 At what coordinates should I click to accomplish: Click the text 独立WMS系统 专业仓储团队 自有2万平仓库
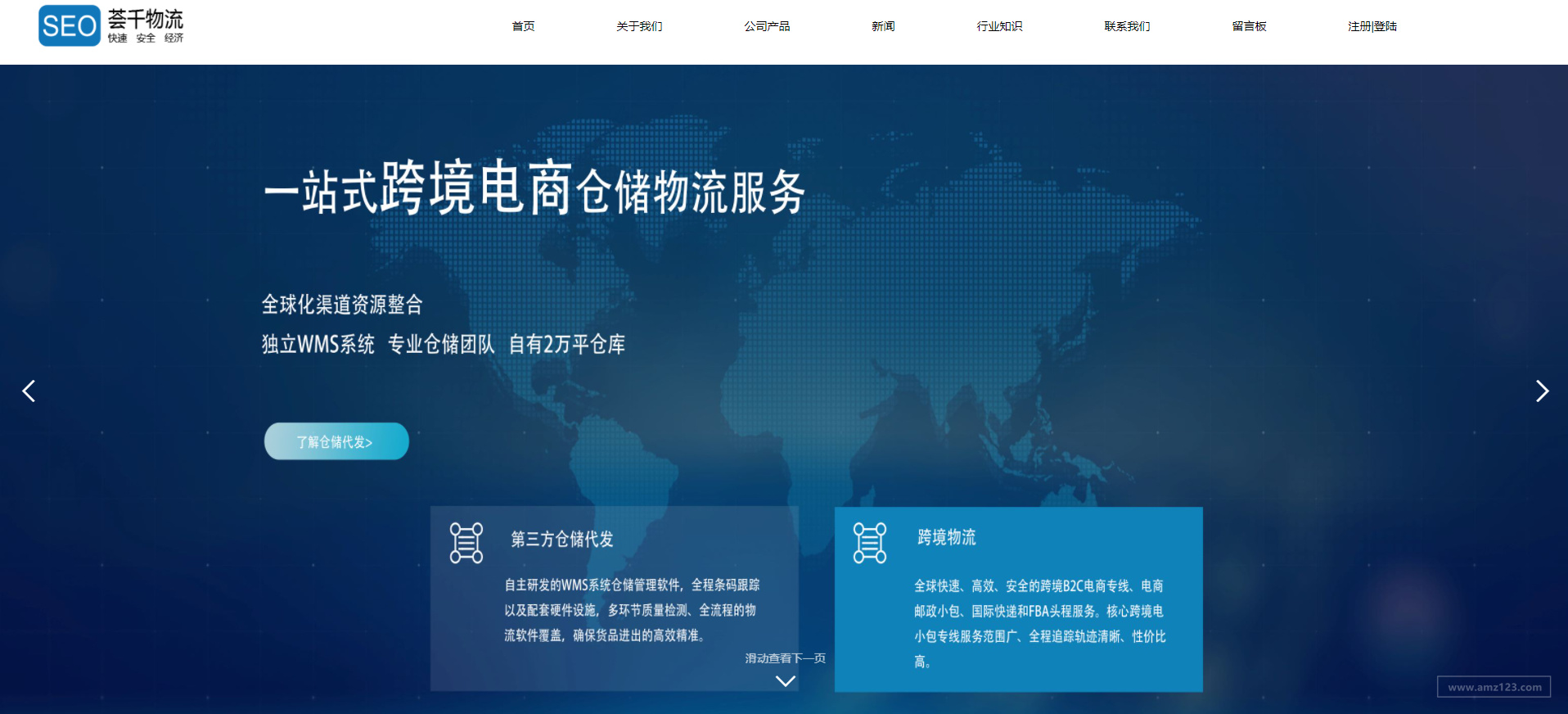click(x=444, y=344)
